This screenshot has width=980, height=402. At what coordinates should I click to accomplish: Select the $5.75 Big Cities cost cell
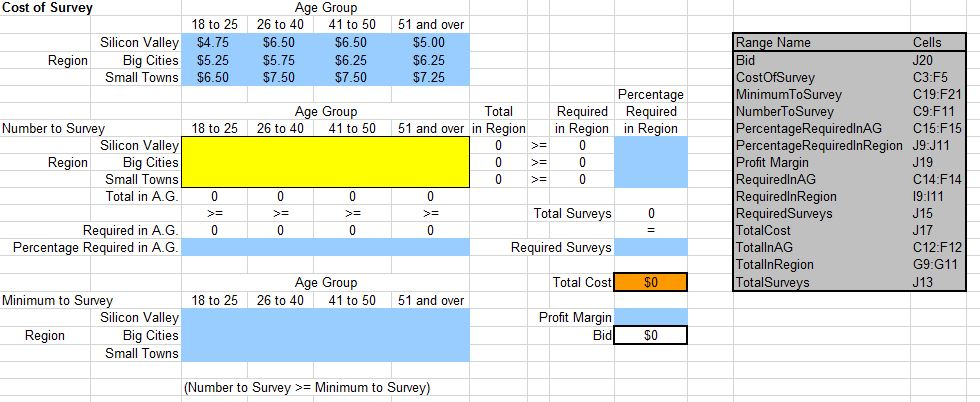279,60
